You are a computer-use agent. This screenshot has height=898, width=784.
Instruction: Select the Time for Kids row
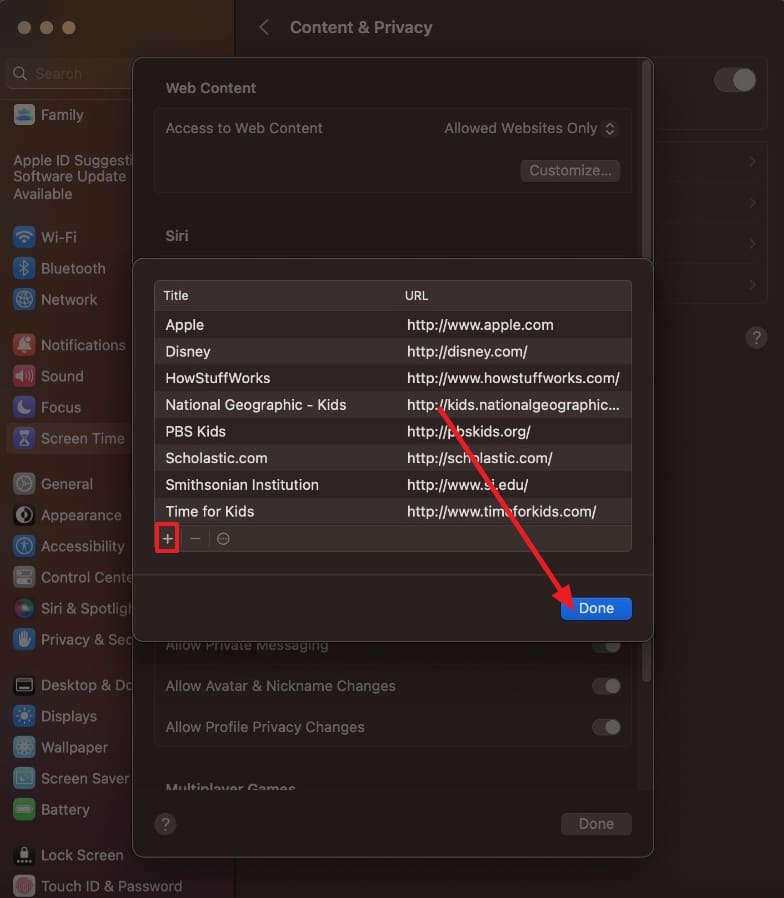coord(393,511)
